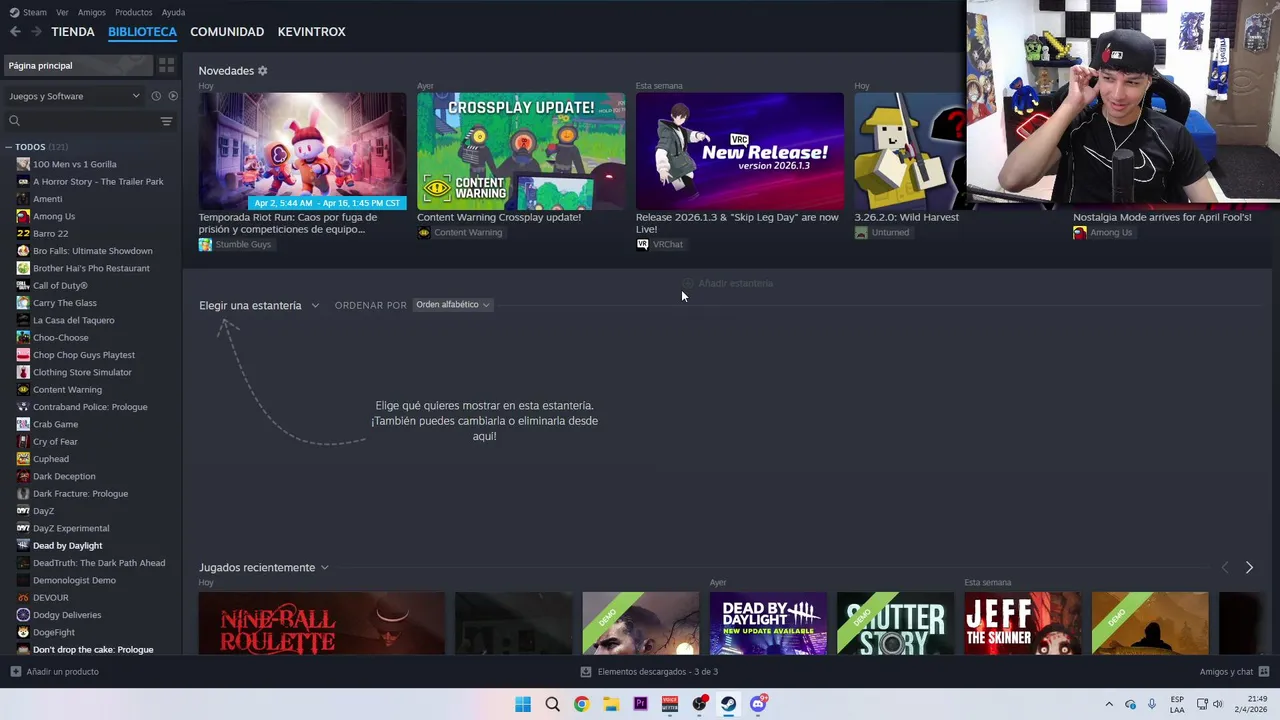
Task: Click the DogeFight game icon in list
Action: click(x=23, y=632)
